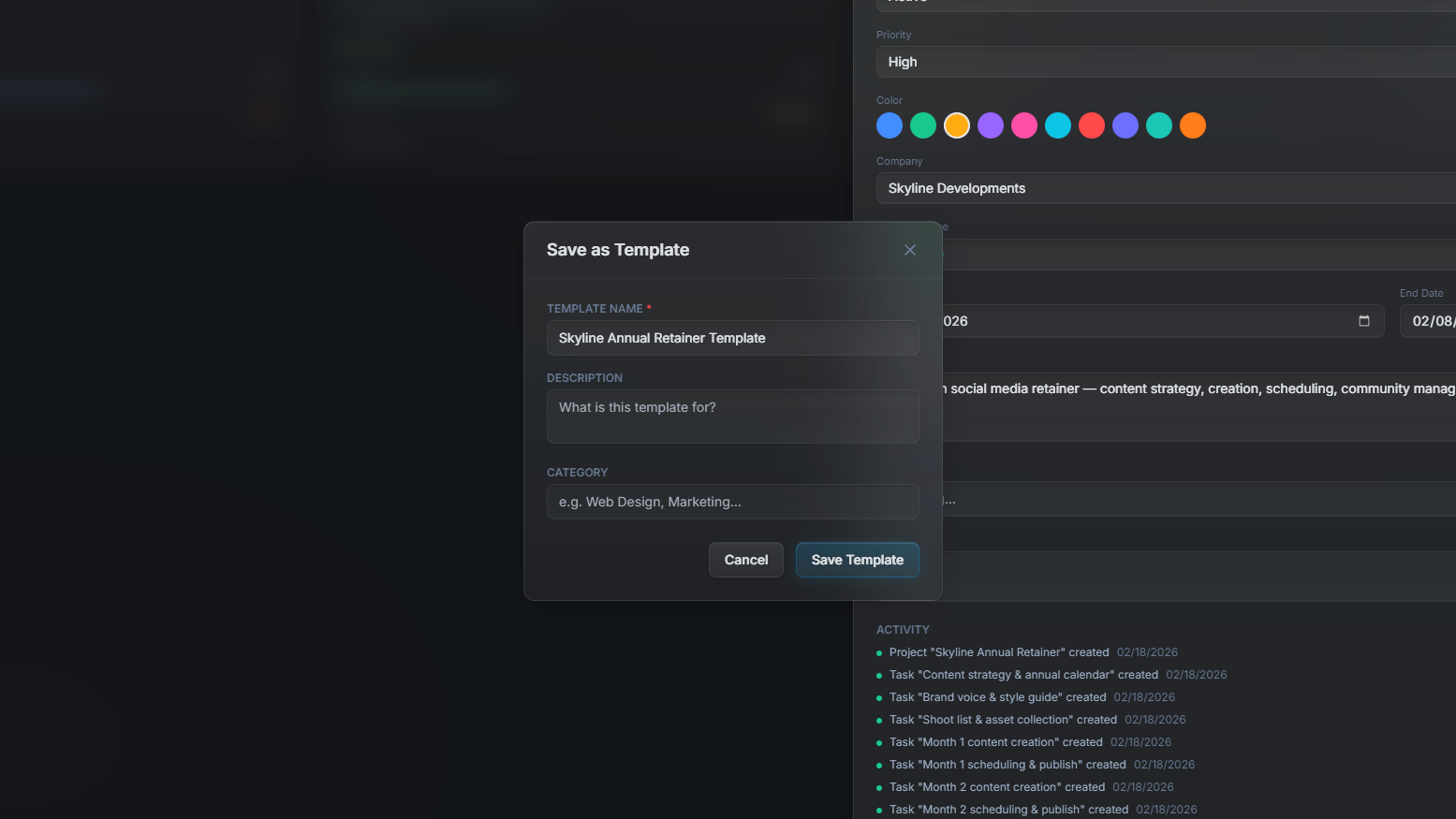The width and height of the screenshot is (1456, 819).
Task: Focus the Template Name input field
Action: [732, 338]
